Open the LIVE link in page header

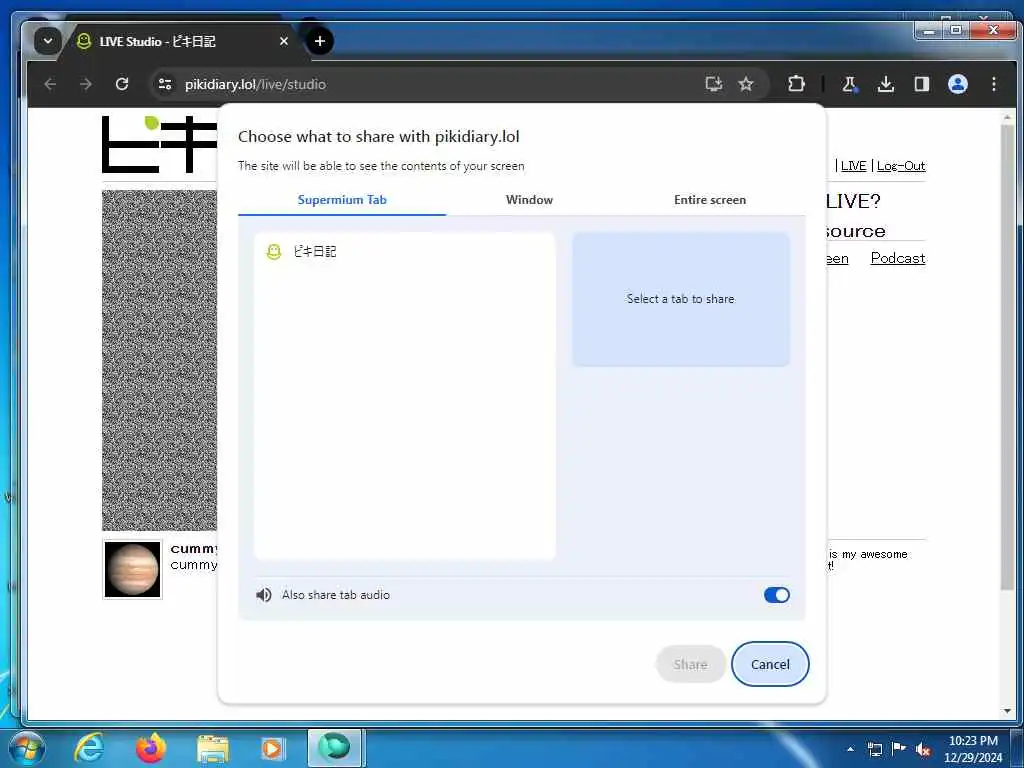coord(853,166)
